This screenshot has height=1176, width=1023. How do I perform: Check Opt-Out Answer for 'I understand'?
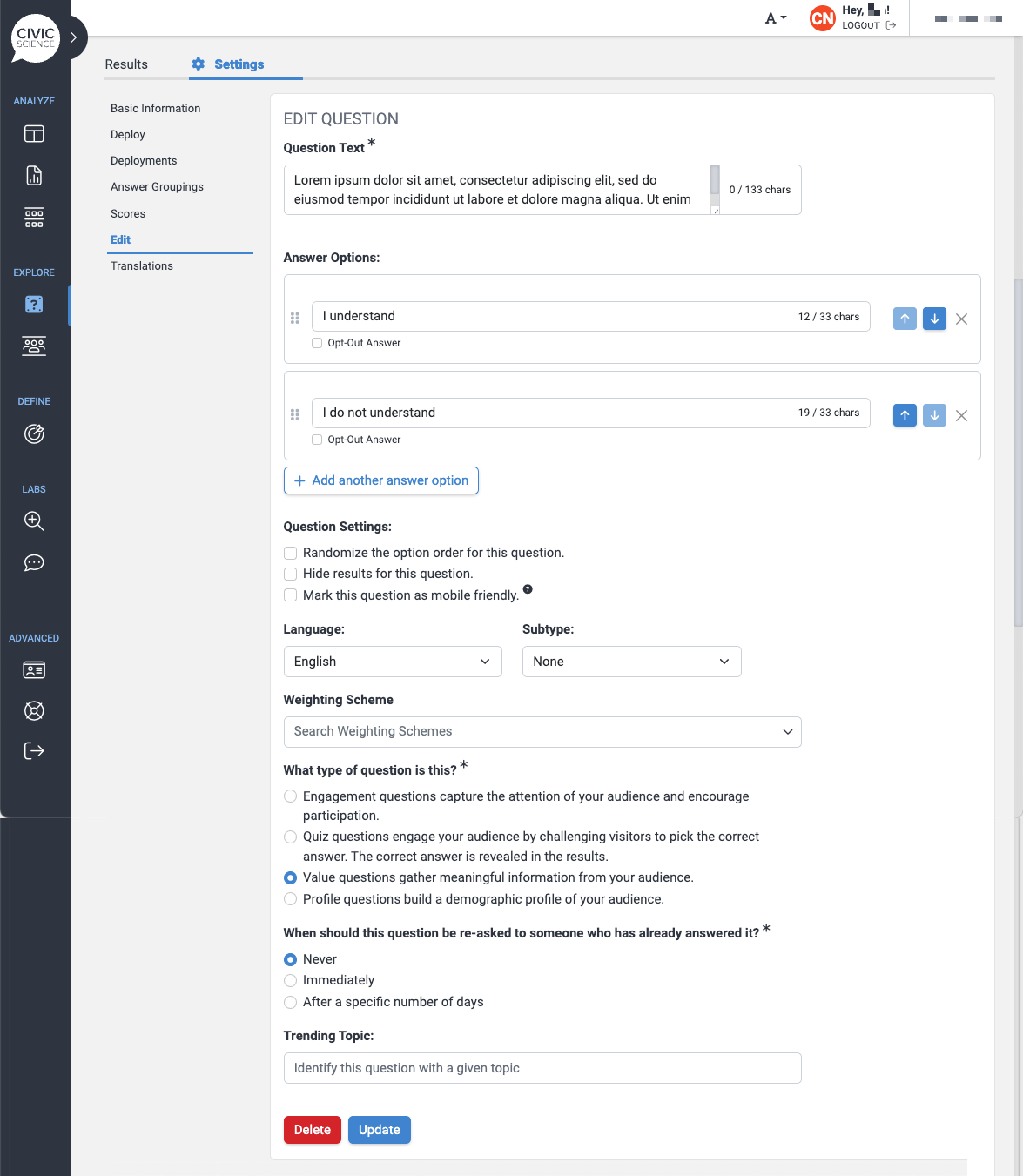(317, 343)
